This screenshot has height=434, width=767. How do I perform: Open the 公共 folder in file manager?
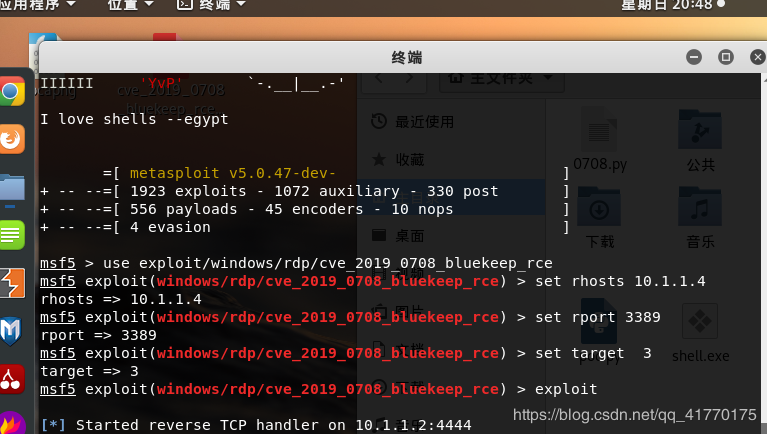pyautogui.click(x=700, y=141)
